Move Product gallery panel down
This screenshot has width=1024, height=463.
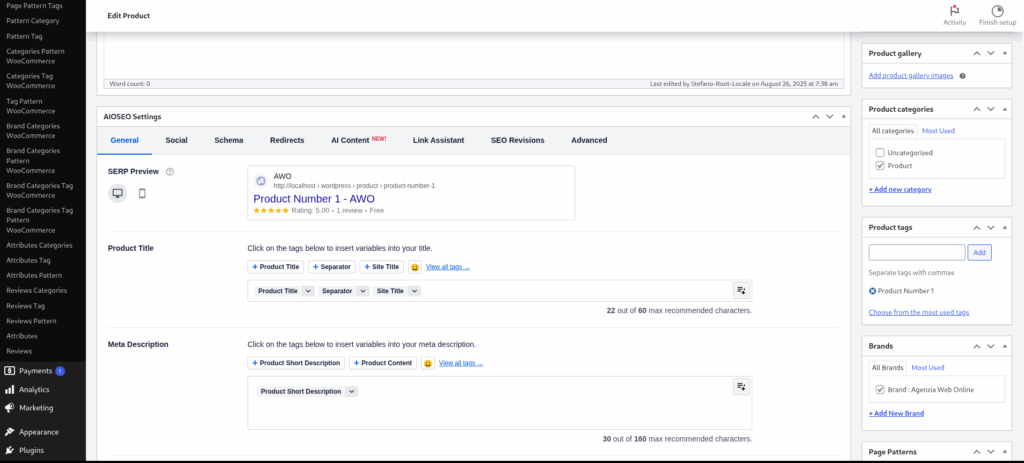(x=991, y=54)
